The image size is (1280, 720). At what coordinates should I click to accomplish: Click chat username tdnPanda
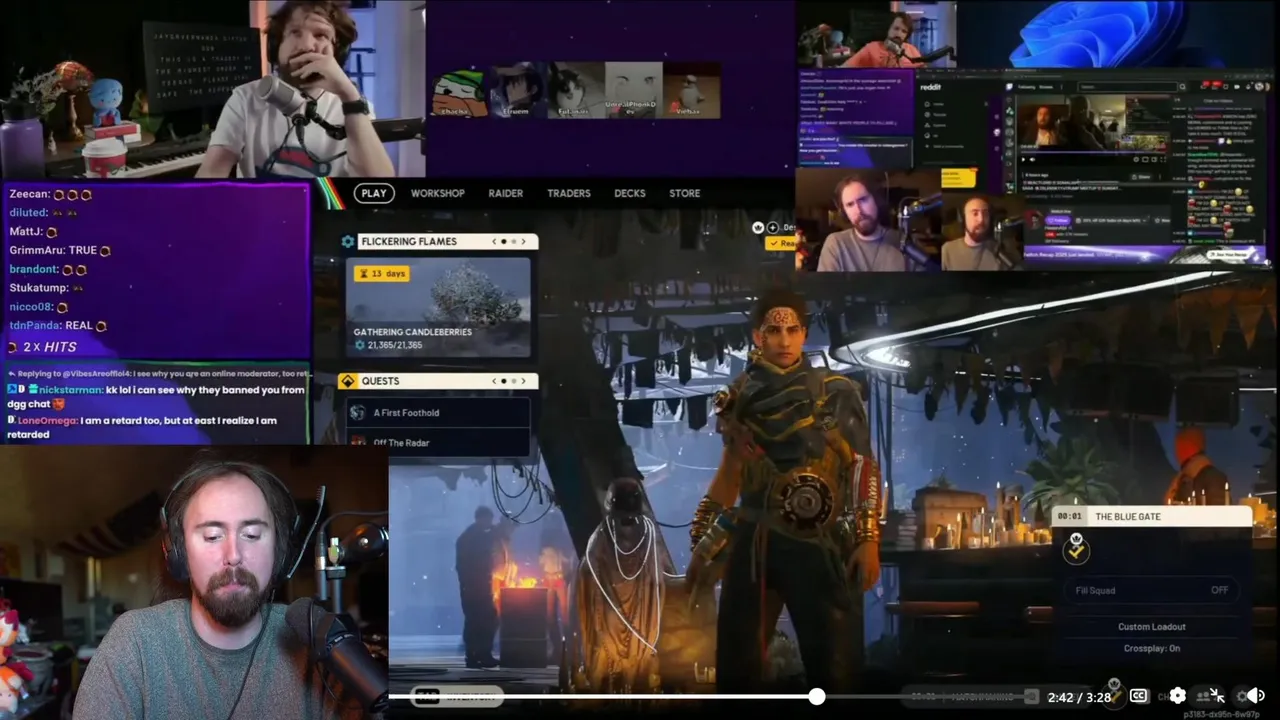35,325
